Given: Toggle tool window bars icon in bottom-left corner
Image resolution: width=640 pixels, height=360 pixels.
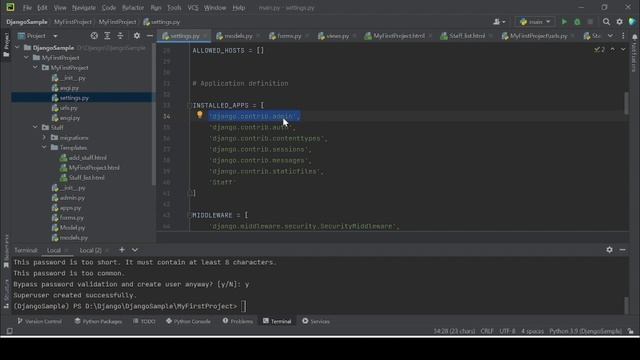Looking at the screenshot, I should pos(9,331).
